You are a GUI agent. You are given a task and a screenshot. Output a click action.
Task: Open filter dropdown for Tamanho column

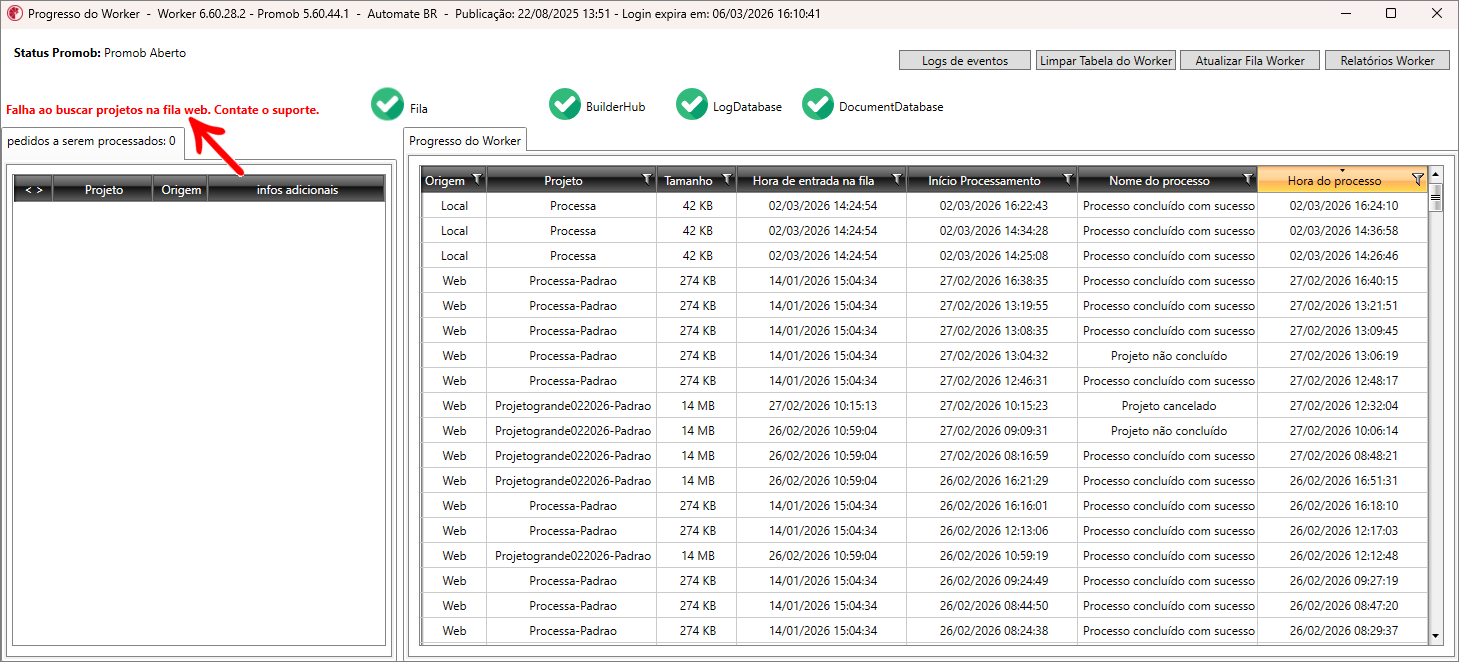point(727,180)
